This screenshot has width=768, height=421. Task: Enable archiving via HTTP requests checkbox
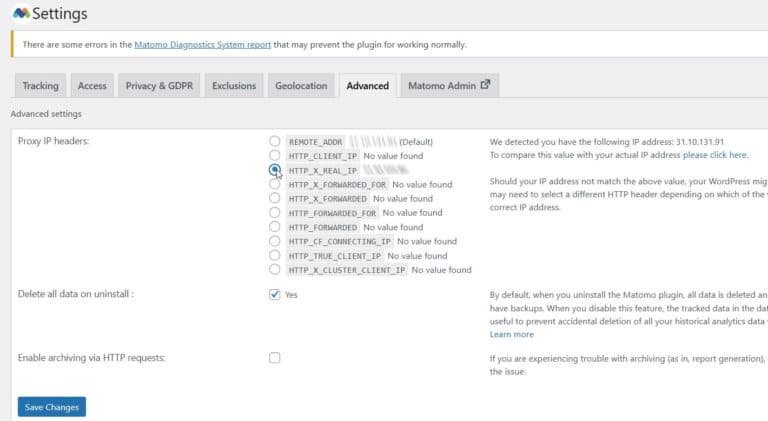[275, 358]
